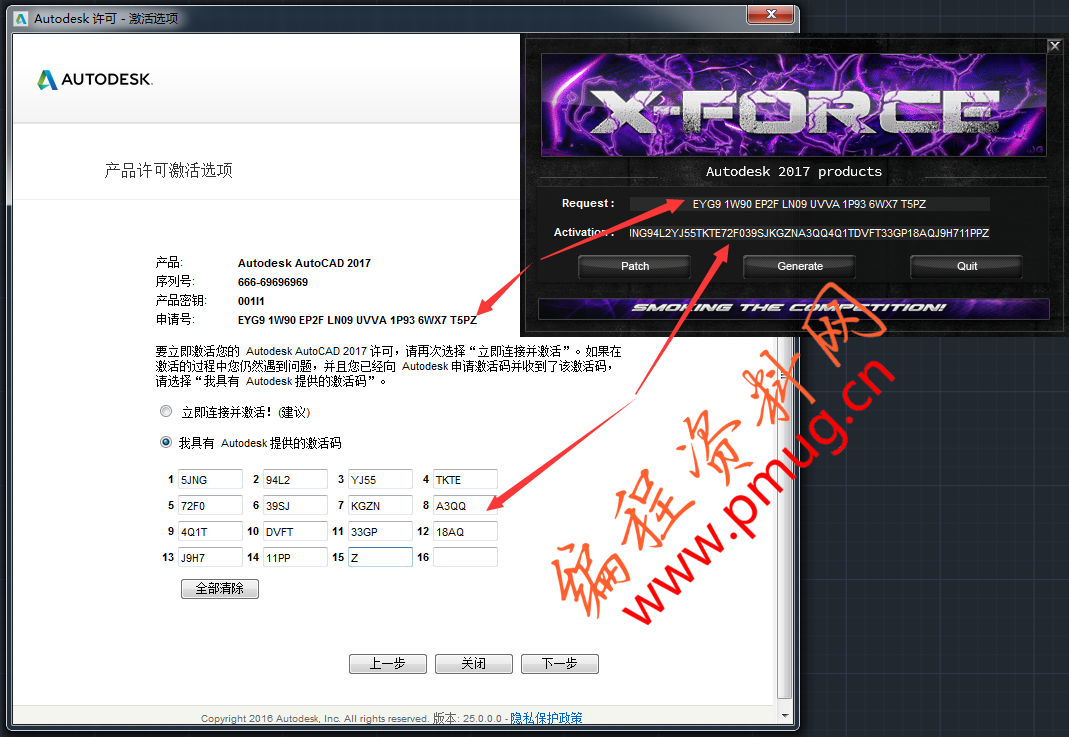Click activation code field 5 containing 72F0

(210, 505)
